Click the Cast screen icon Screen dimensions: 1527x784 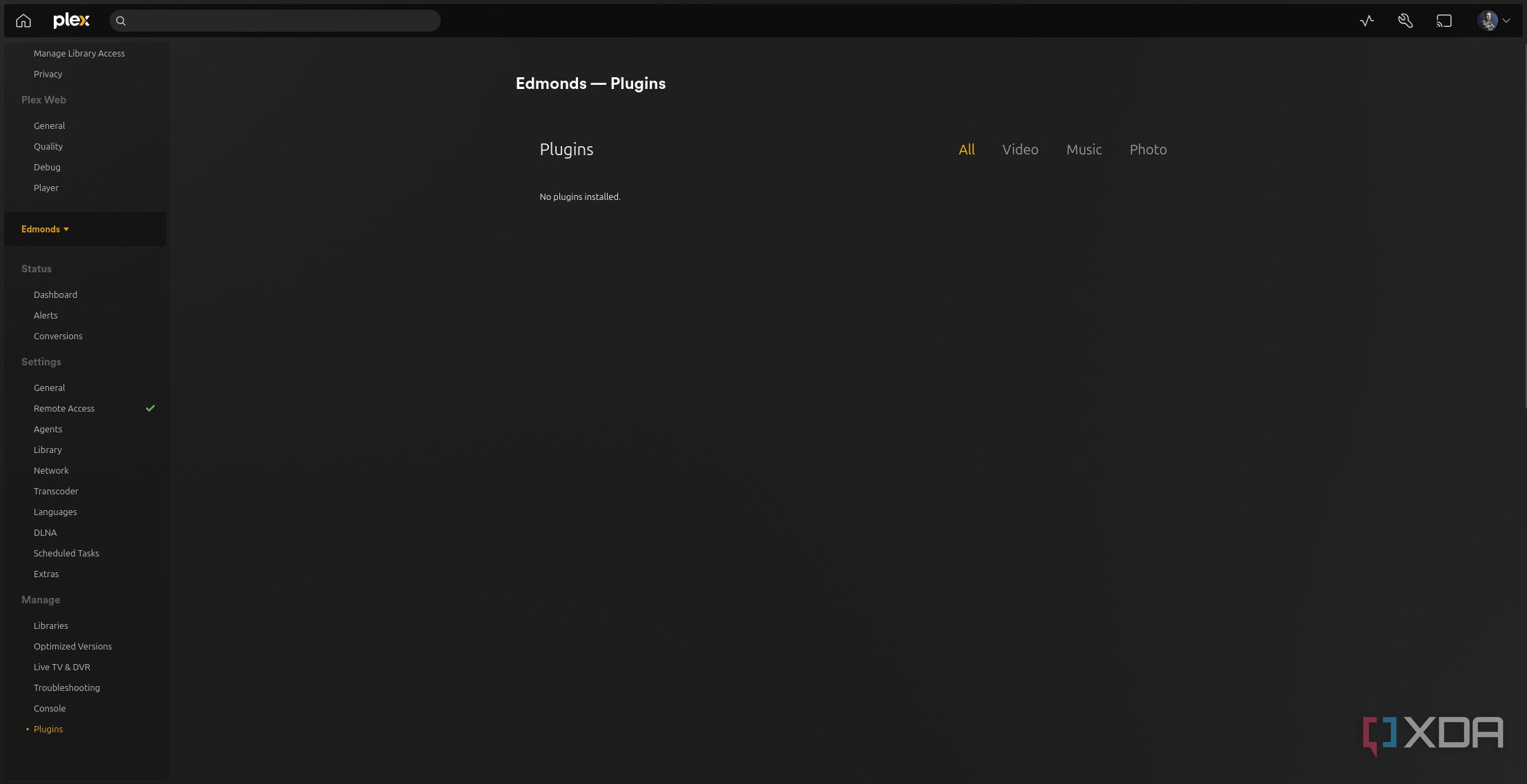1444,21
